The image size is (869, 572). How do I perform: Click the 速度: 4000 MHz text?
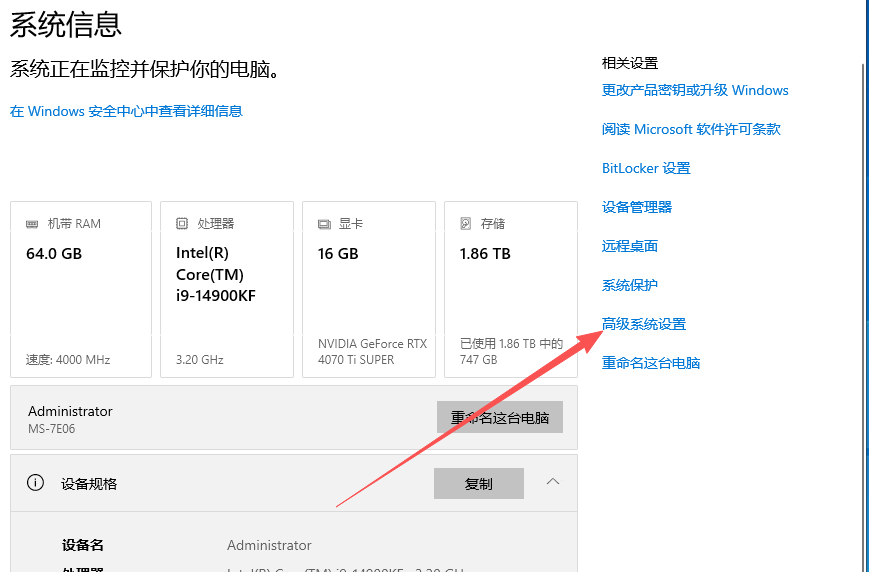point(68,360)
